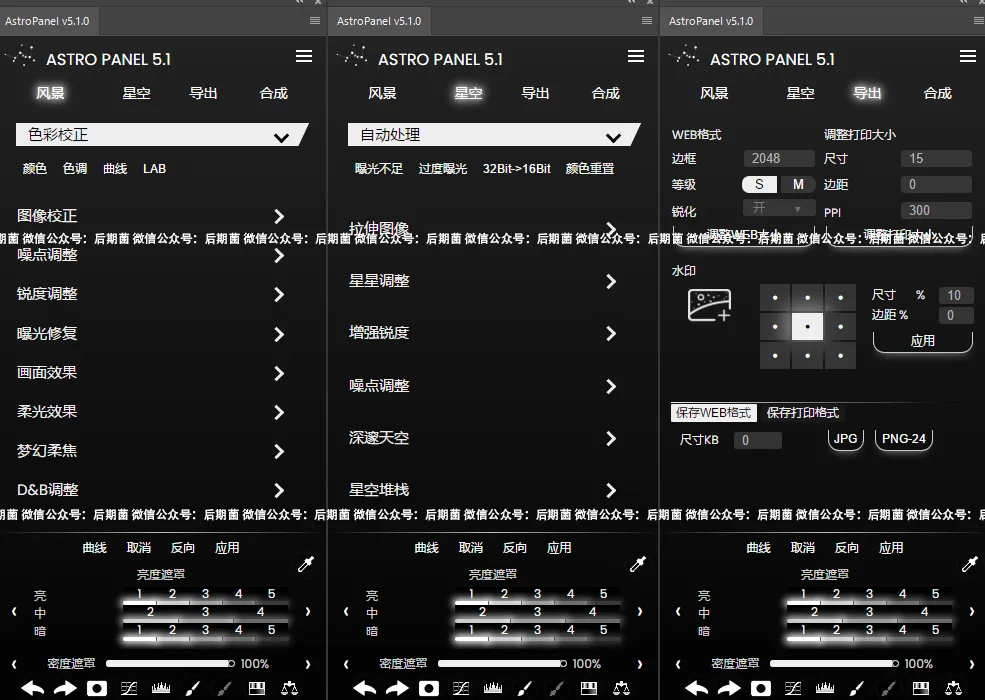
Task: Click the 尺寸KB input field
Action: [x=758, y=440]
